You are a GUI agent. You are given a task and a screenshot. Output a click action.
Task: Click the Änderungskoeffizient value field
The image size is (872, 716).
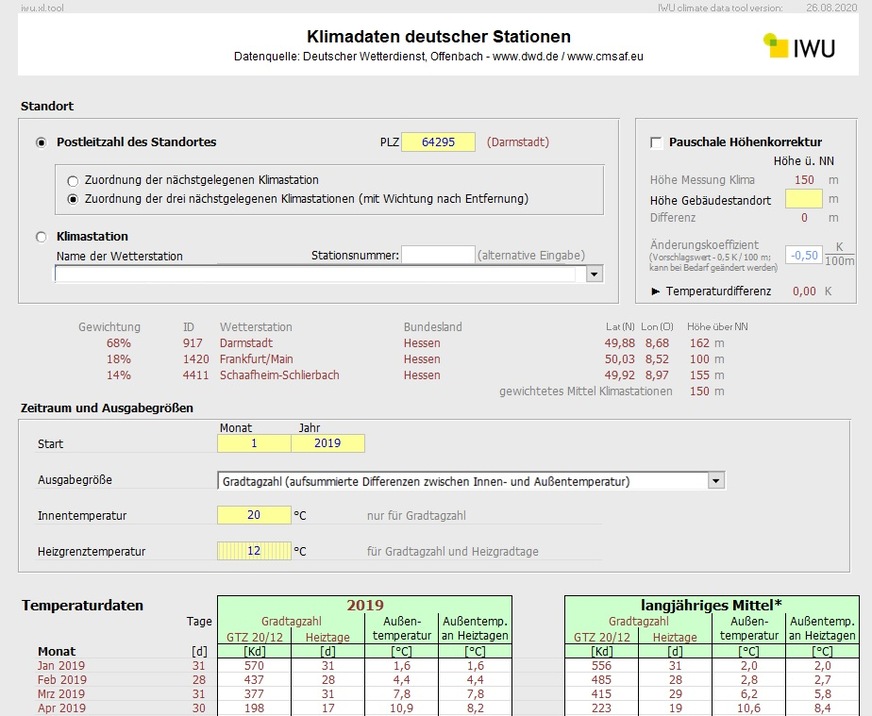(803, 255)
